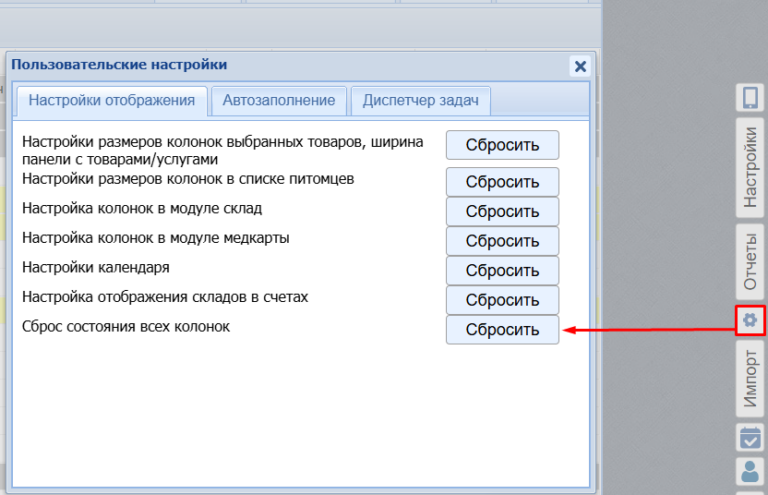
Task: Reset column sizes of selected goods panel
Action: click(x=502, y=145)
